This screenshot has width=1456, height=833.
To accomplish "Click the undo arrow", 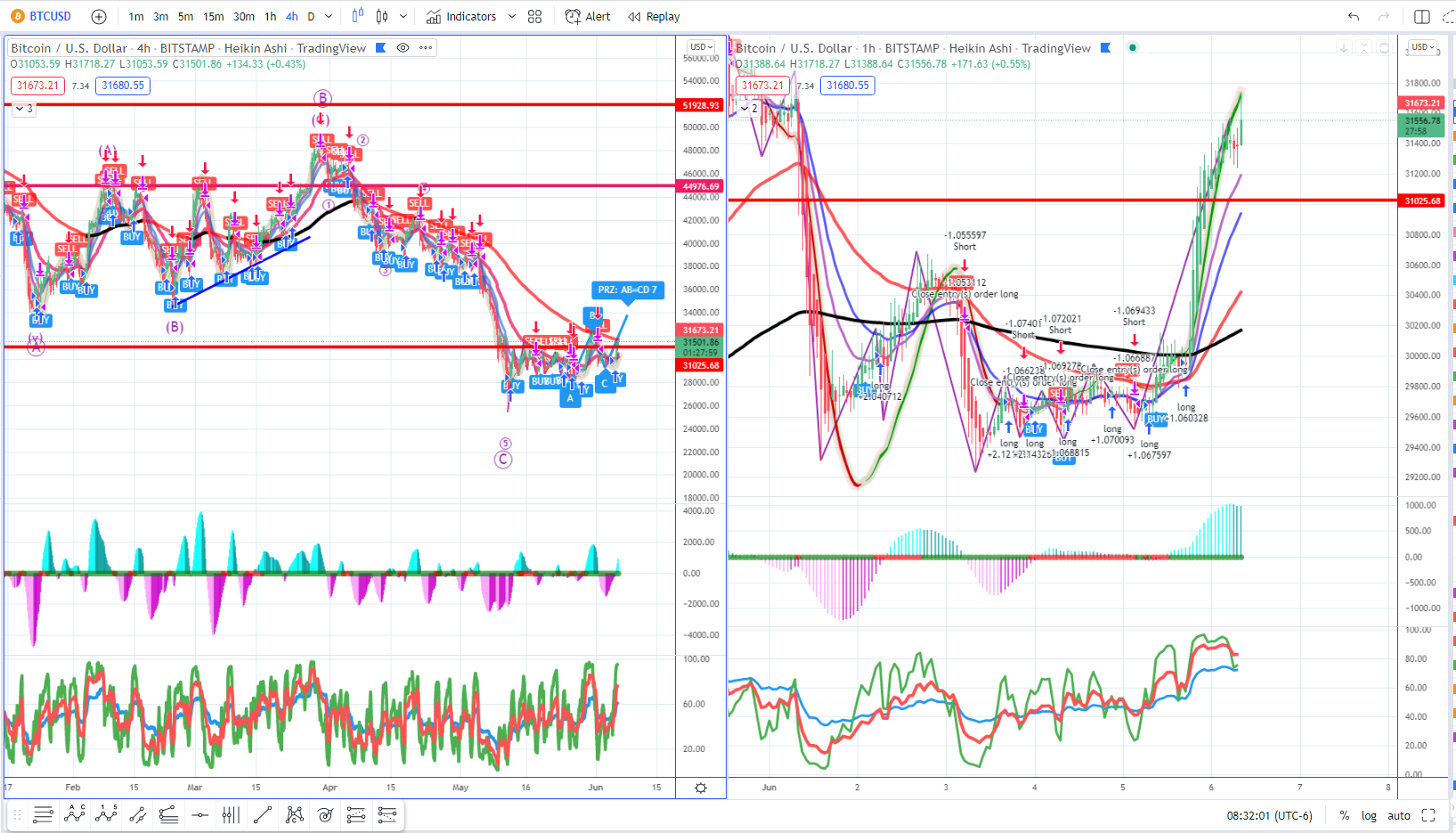I will coord(1354,16).
